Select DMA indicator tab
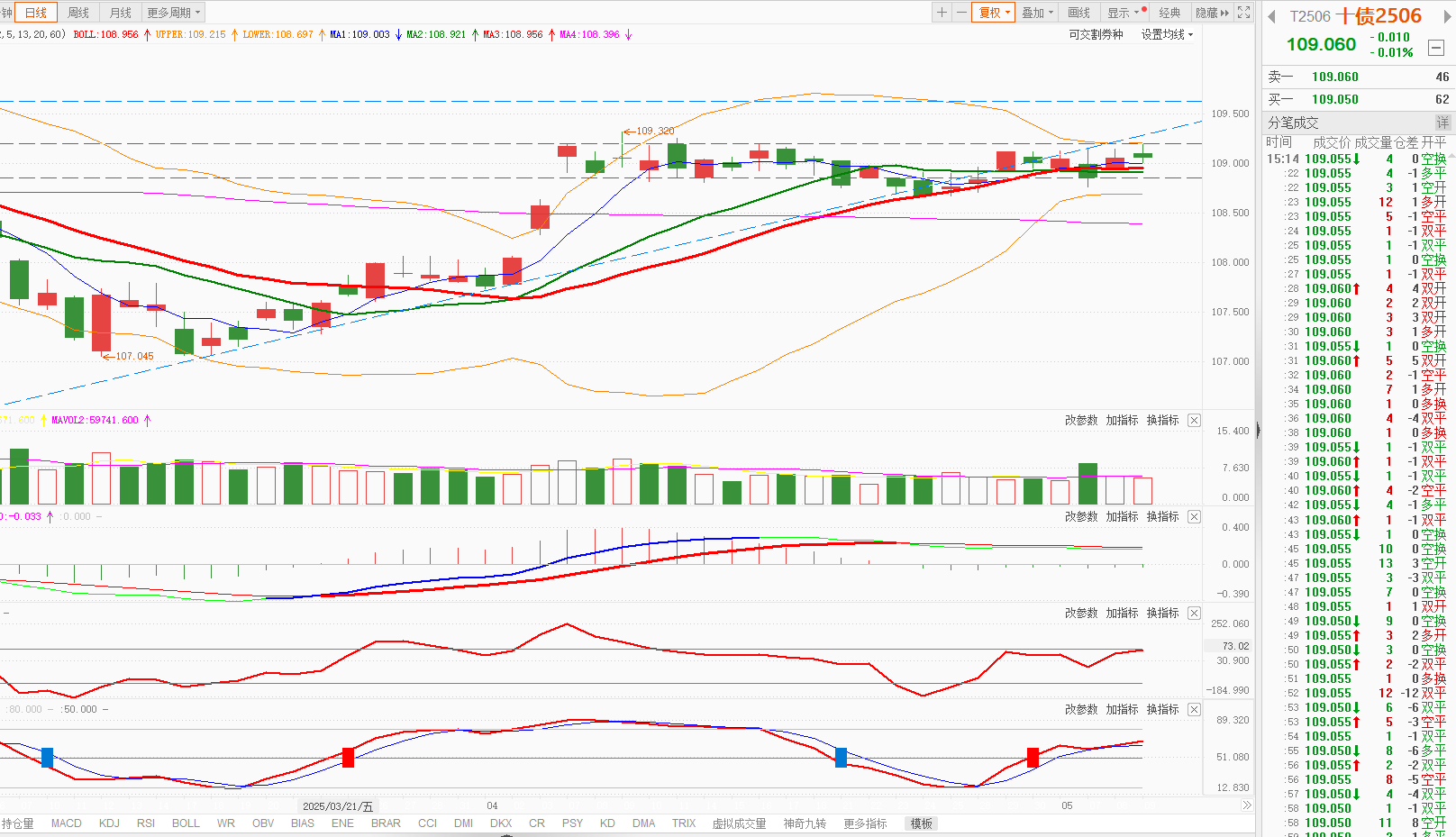Image resolution: width=1456 pixels, height=837 pixels. pos(644,823)
